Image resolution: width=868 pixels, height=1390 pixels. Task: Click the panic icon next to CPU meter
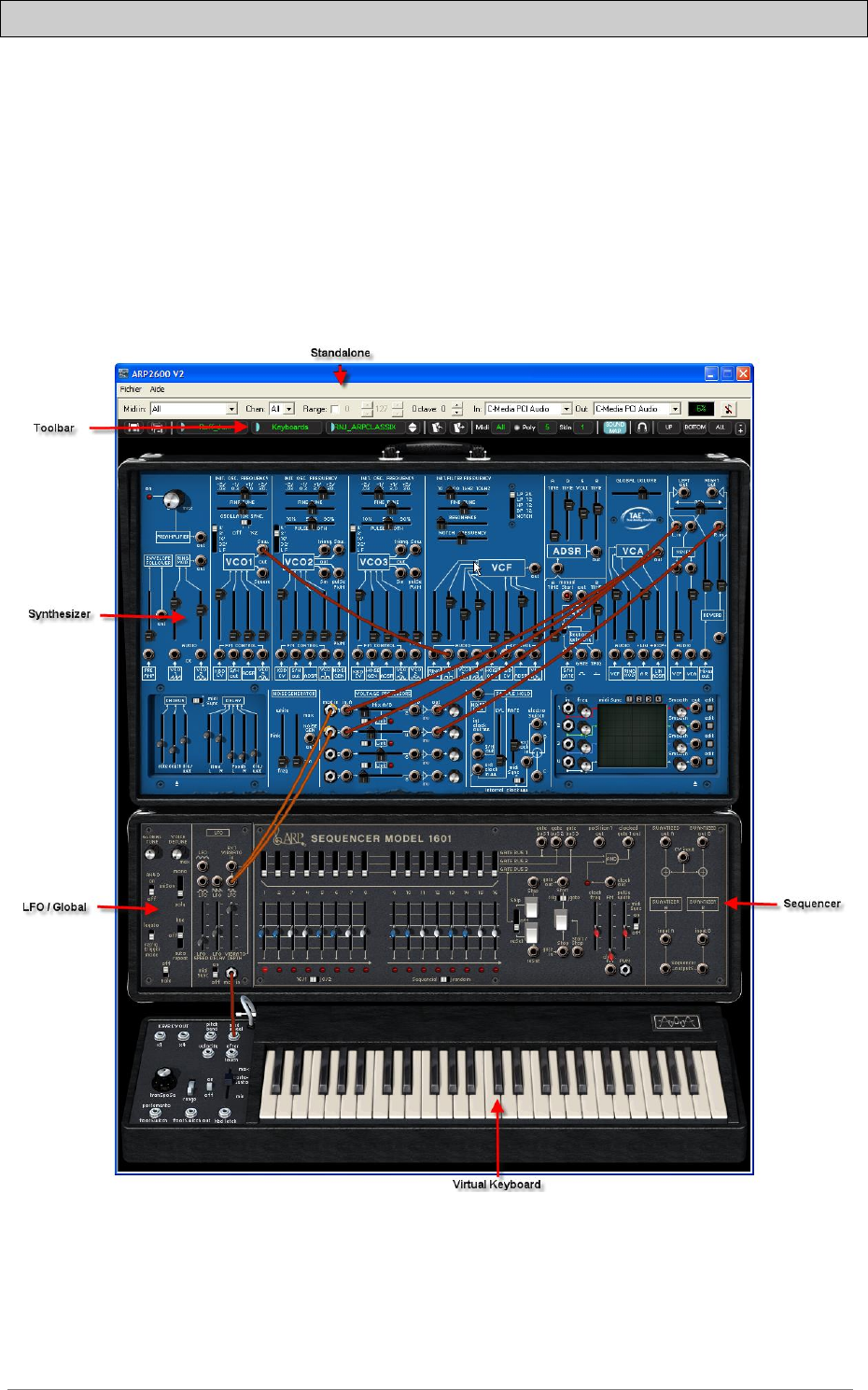click(x=728, y=409)
